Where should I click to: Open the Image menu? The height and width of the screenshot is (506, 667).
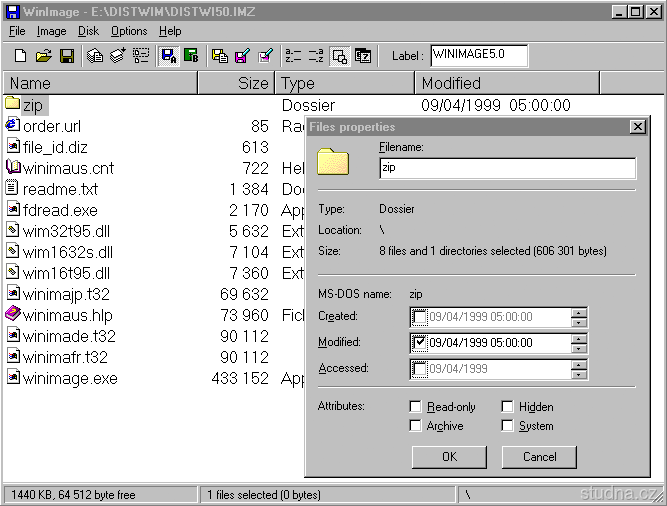(51, 31)
